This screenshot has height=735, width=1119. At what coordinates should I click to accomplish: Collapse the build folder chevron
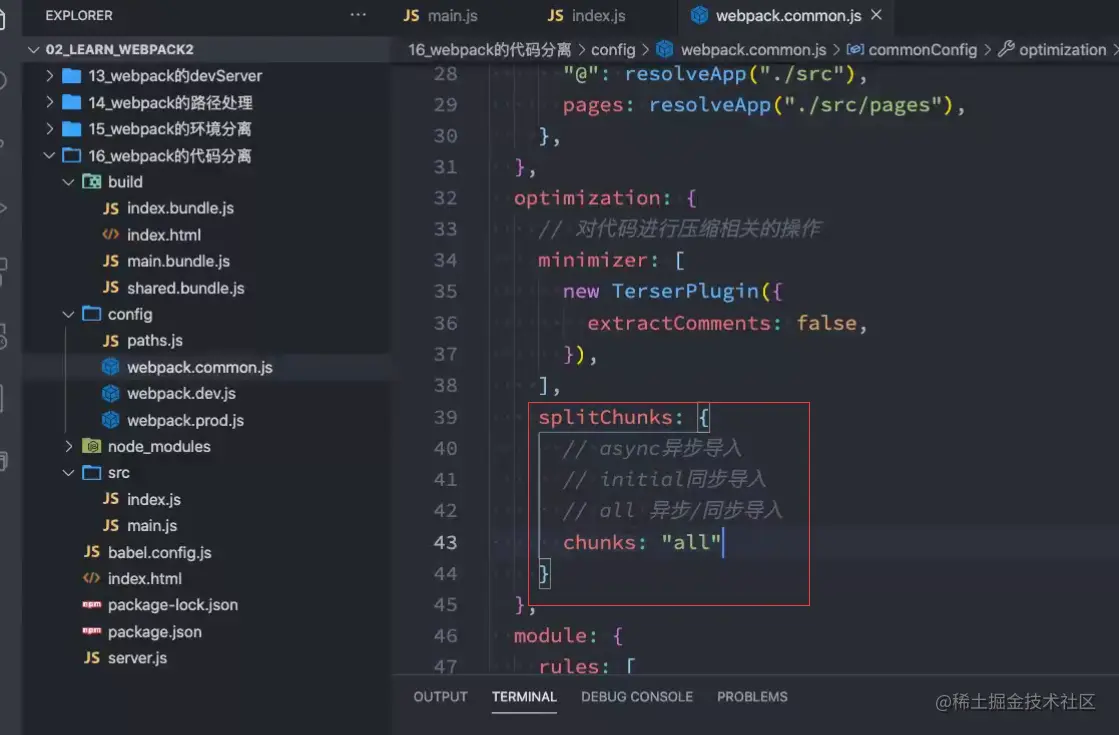[x=69, y=182]
